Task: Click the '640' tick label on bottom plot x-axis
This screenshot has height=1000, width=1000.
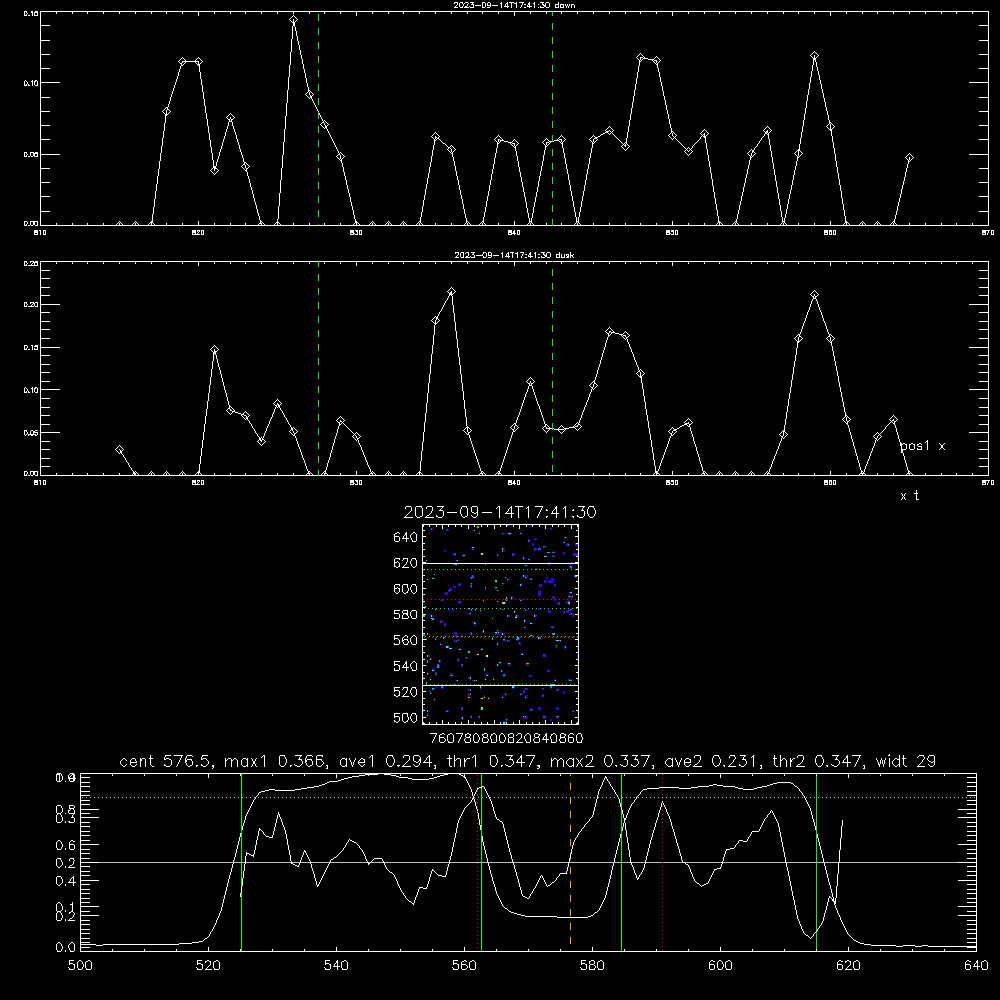Action: pyautogui.click(x=976, y=966)
